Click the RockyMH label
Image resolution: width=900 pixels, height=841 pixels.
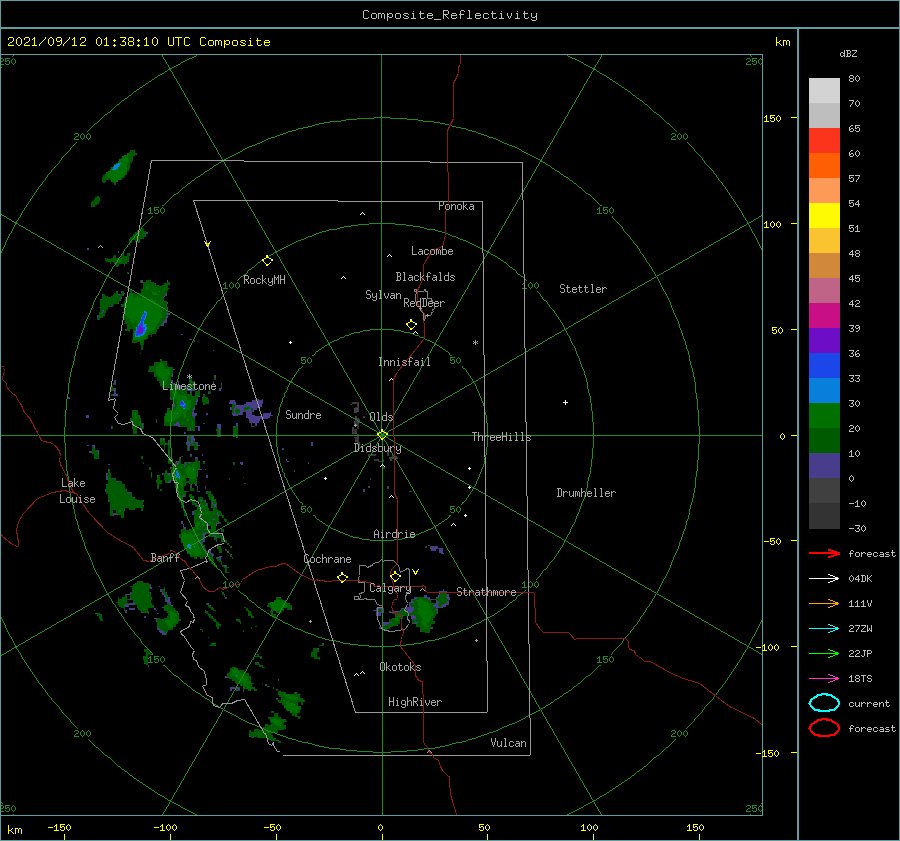264,280
